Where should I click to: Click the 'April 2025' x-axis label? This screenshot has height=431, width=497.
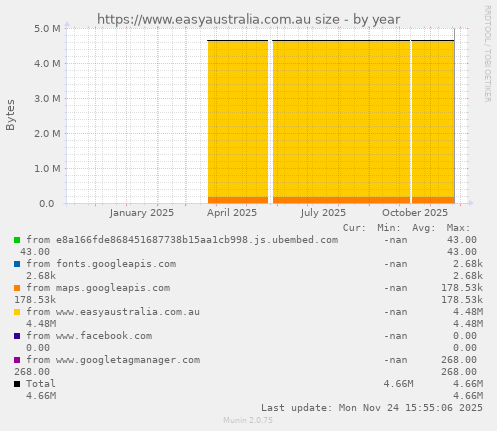[x=232, y=213]
